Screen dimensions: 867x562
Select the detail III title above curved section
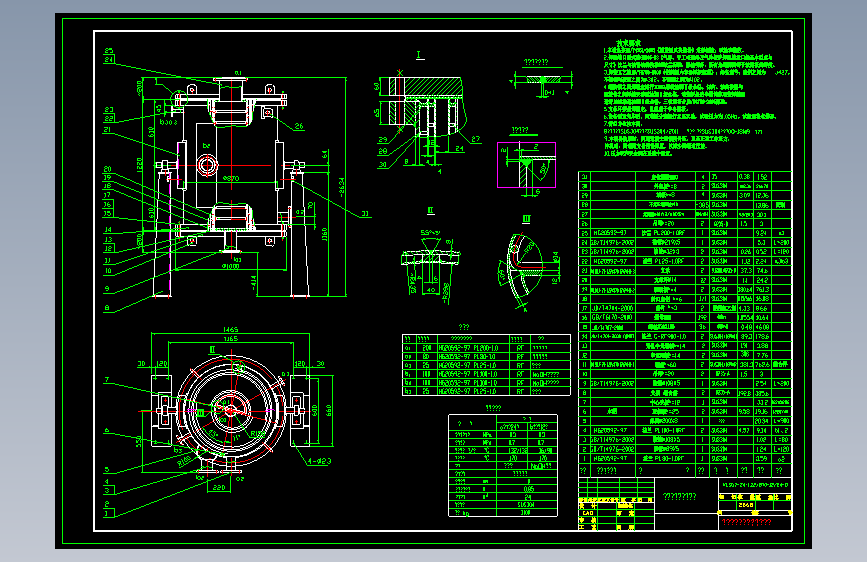click(526, 219)
